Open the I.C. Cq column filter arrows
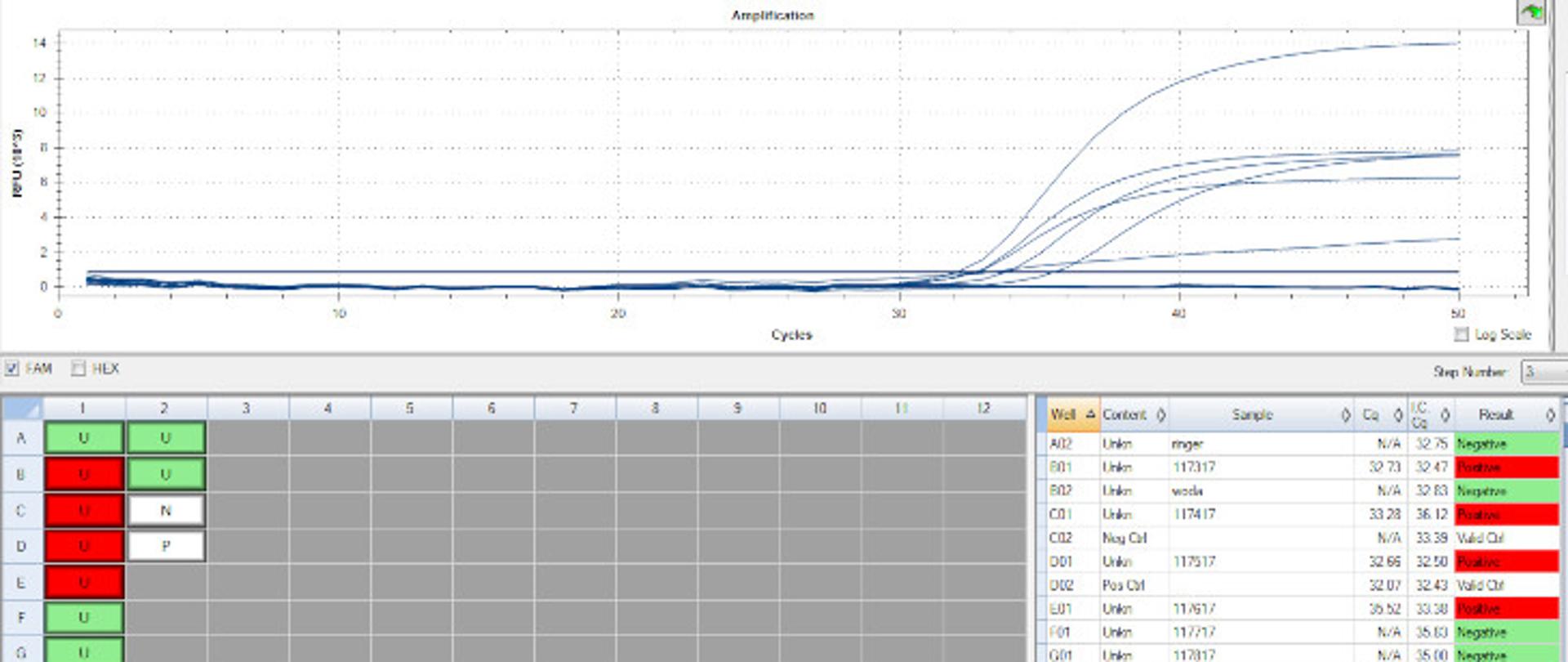The image size is (1568, 662). click(x=1445, y=415)
